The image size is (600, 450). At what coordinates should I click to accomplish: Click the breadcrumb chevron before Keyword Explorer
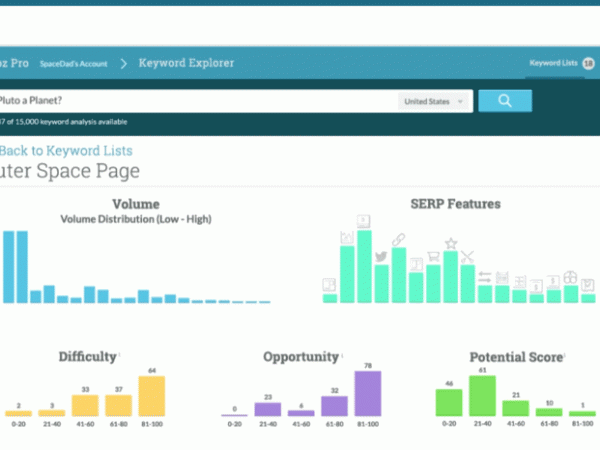pyautogui.click(x=123, y=64)
